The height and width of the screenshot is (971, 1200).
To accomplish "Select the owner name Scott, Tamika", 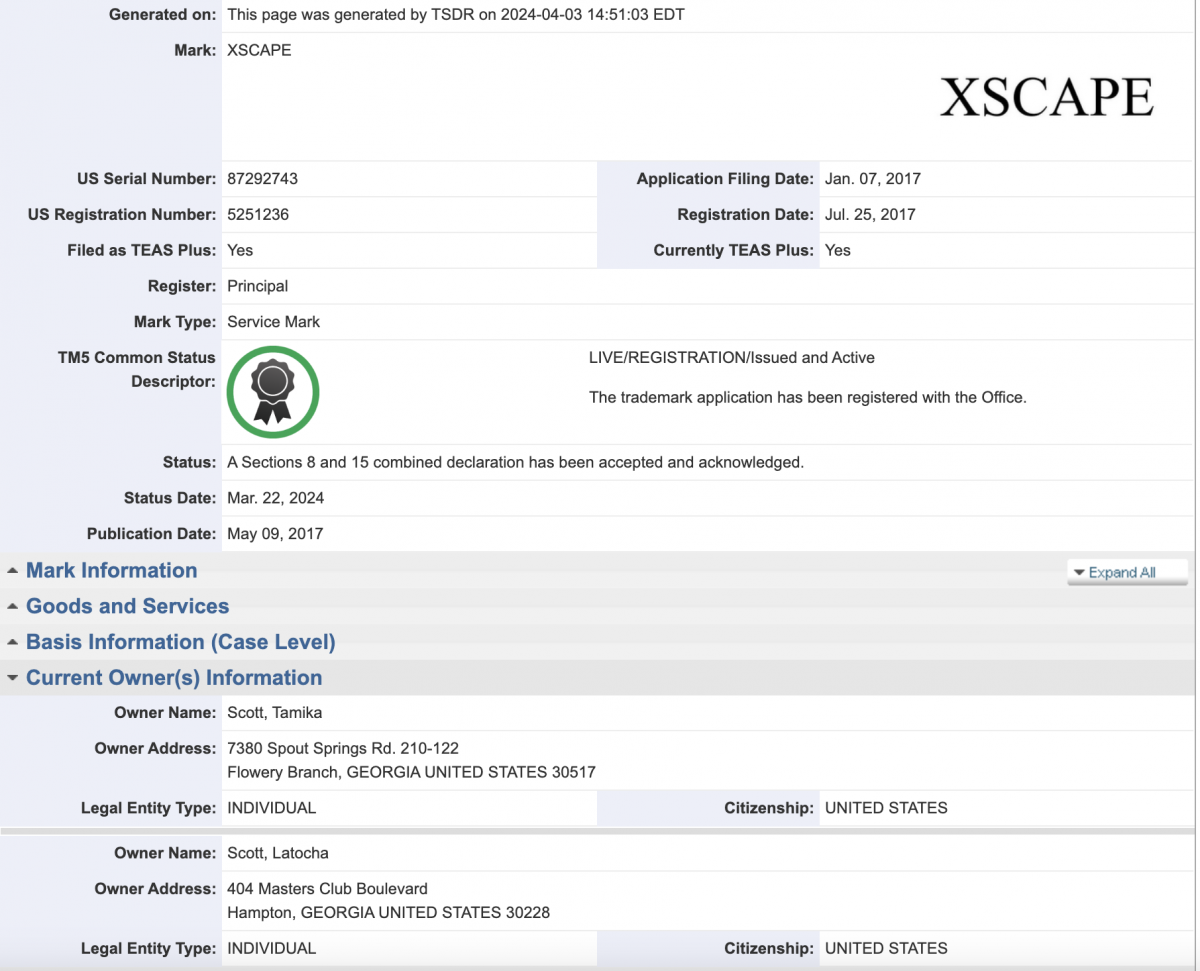I will click(274, 713).
